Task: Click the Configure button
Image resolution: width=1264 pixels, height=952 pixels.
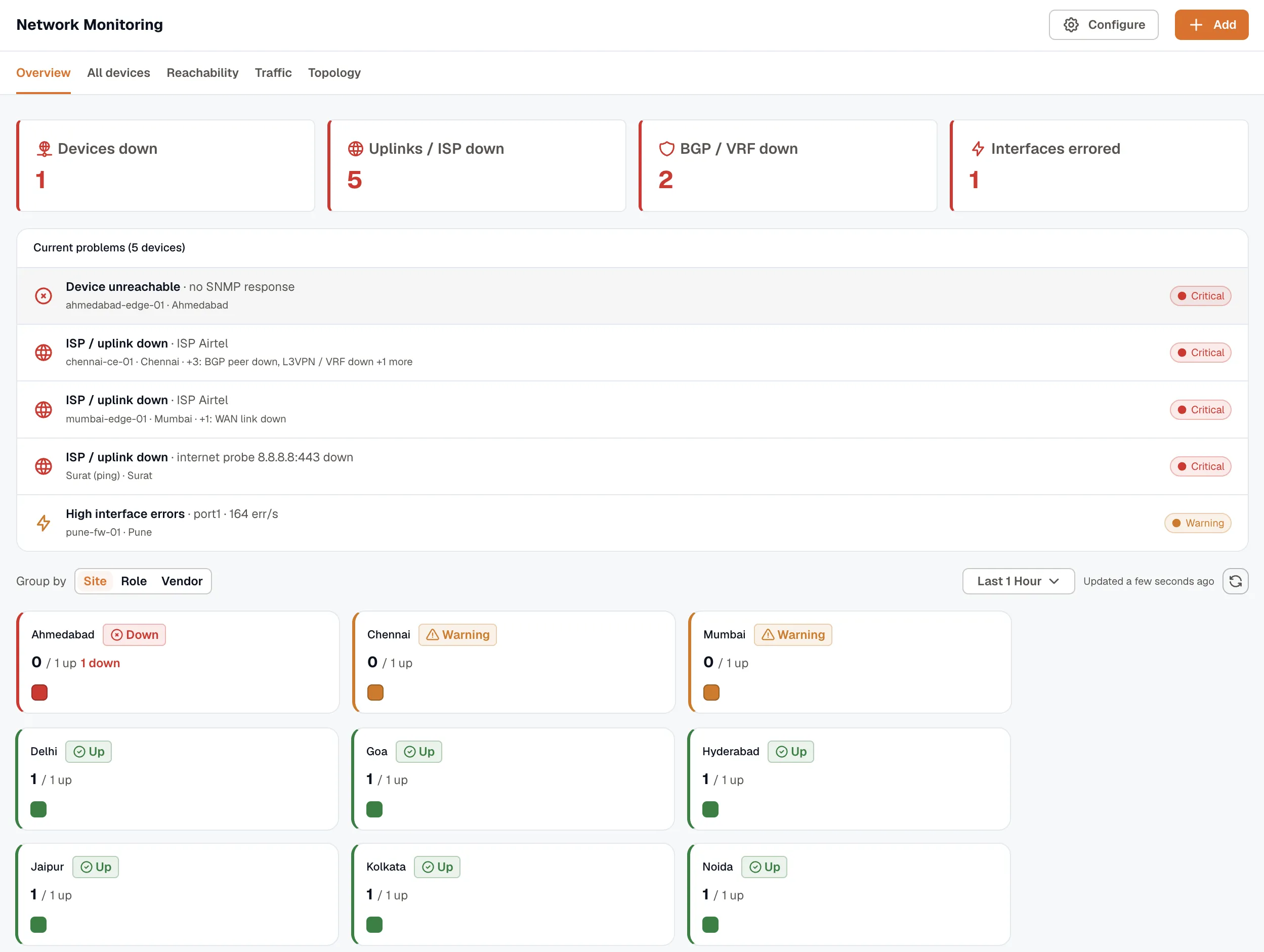Action: tap(1104, 25)
